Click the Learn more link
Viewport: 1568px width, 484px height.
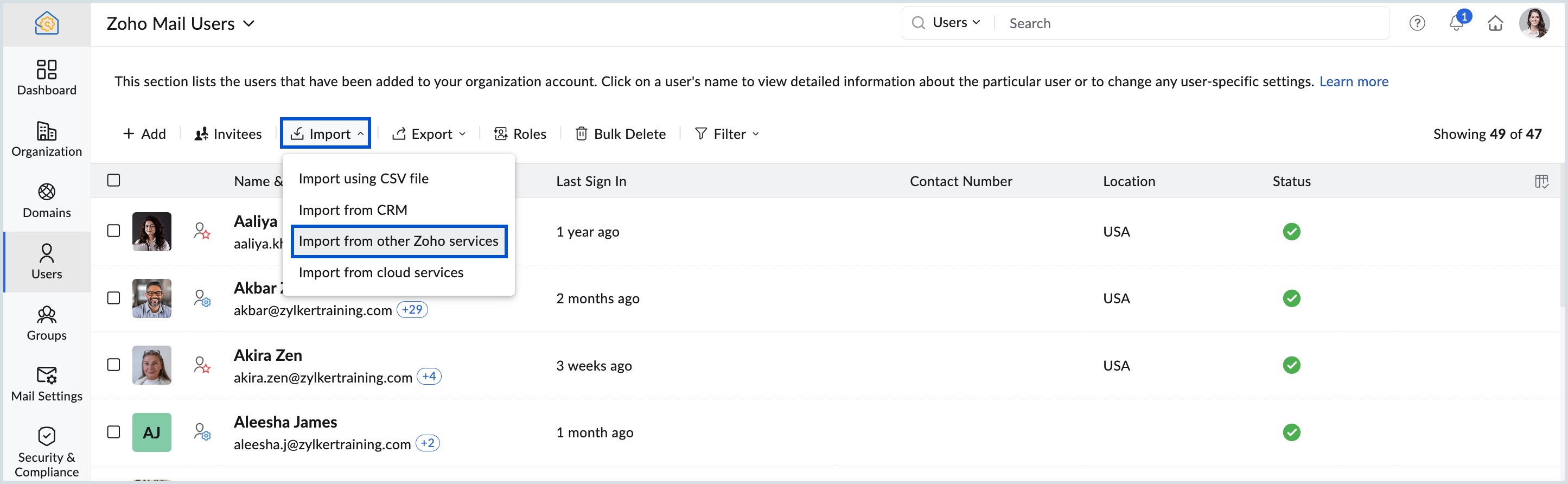[x=1353, y=81]
